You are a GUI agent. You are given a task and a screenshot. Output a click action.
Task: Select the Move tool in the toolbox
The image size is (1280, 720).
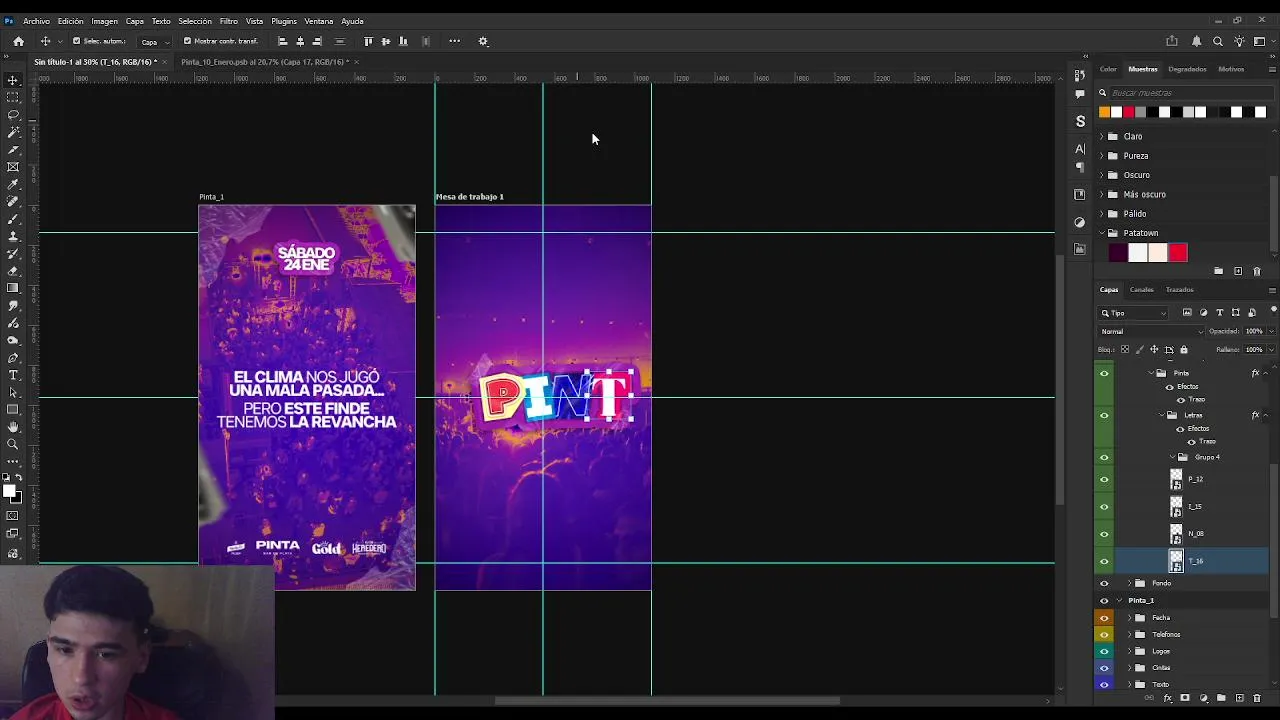click(x=13, y=80)
